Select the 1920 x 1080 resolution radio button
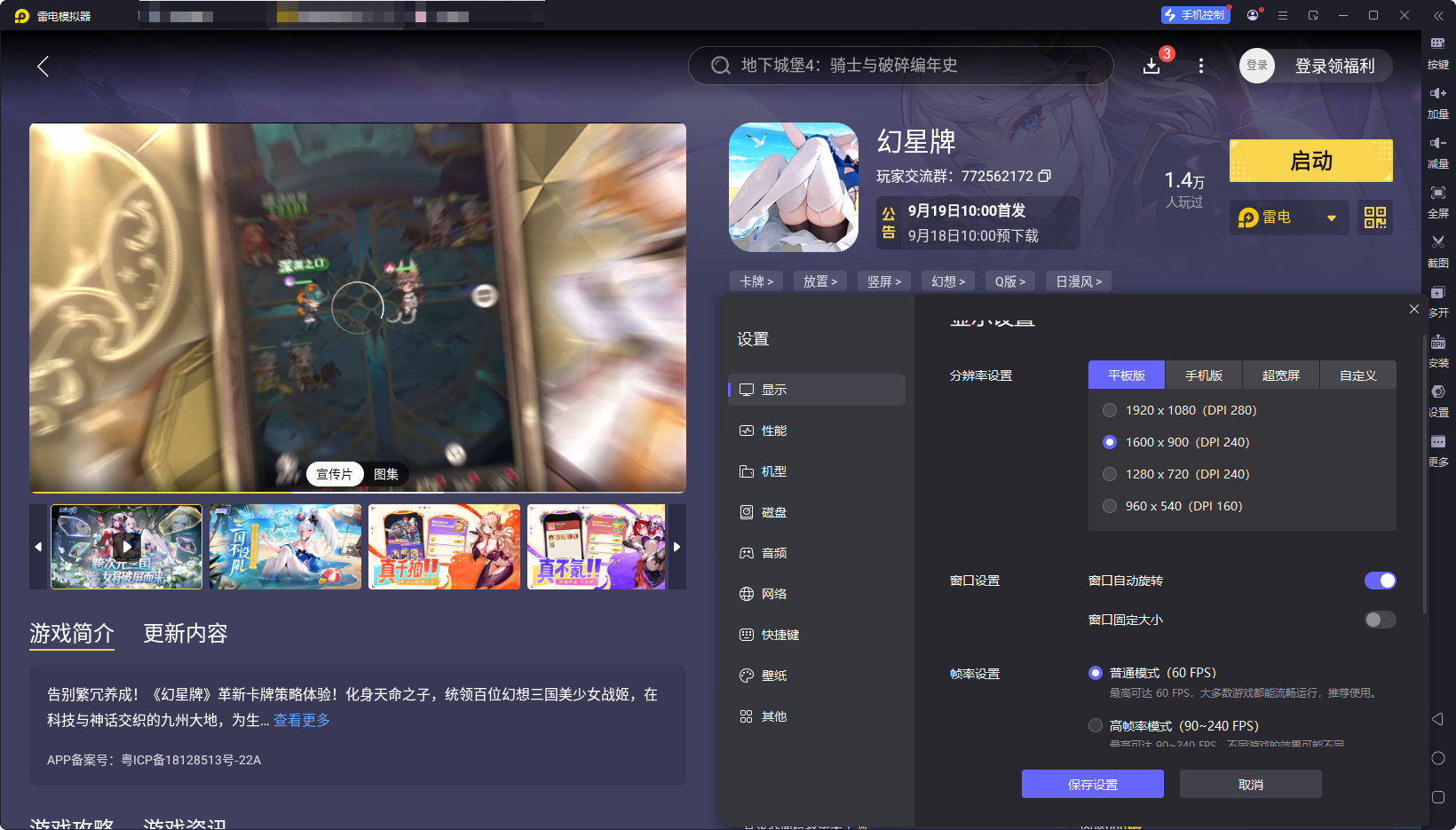 click(x=1109, y=410)
